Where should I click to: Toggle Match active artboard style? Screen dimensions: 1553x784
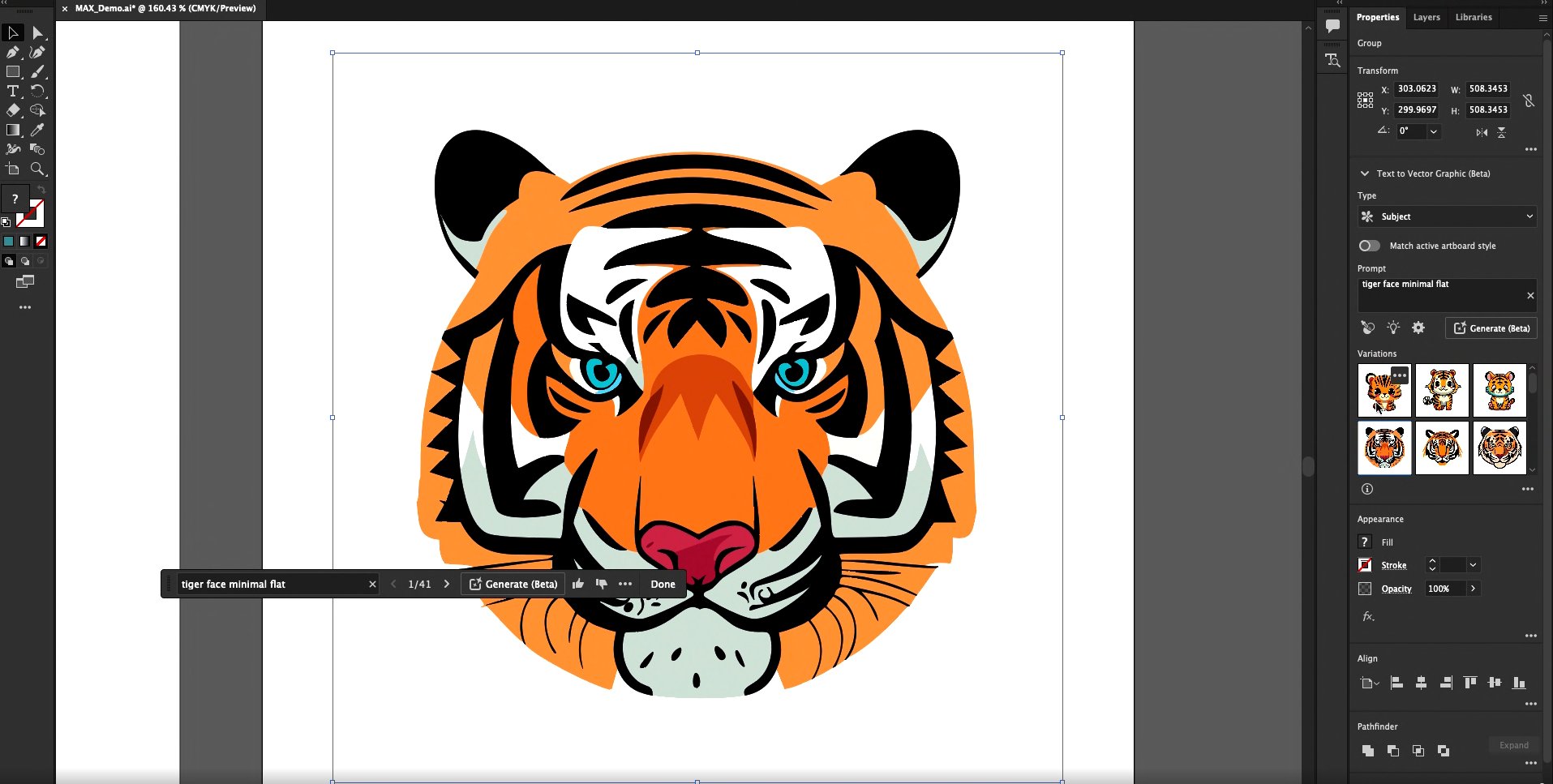[1368, 246]
